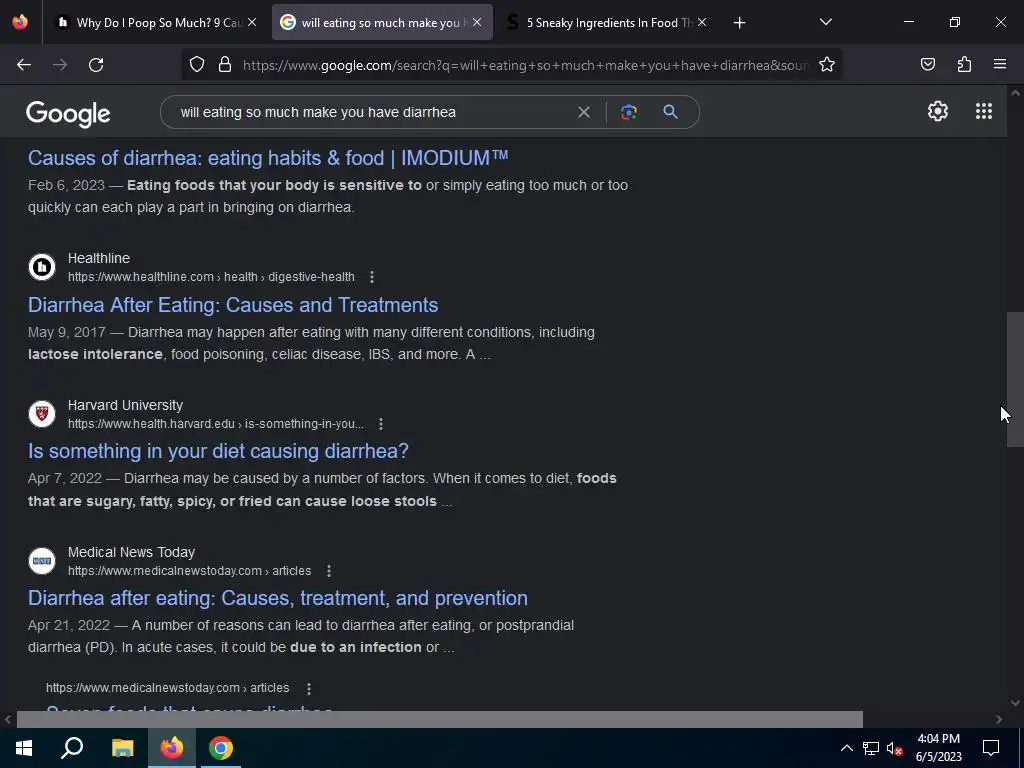Click the scroll down arrow of page scrollbar
Viewport: 1024px width, 768px height.
click(1015, 703)
